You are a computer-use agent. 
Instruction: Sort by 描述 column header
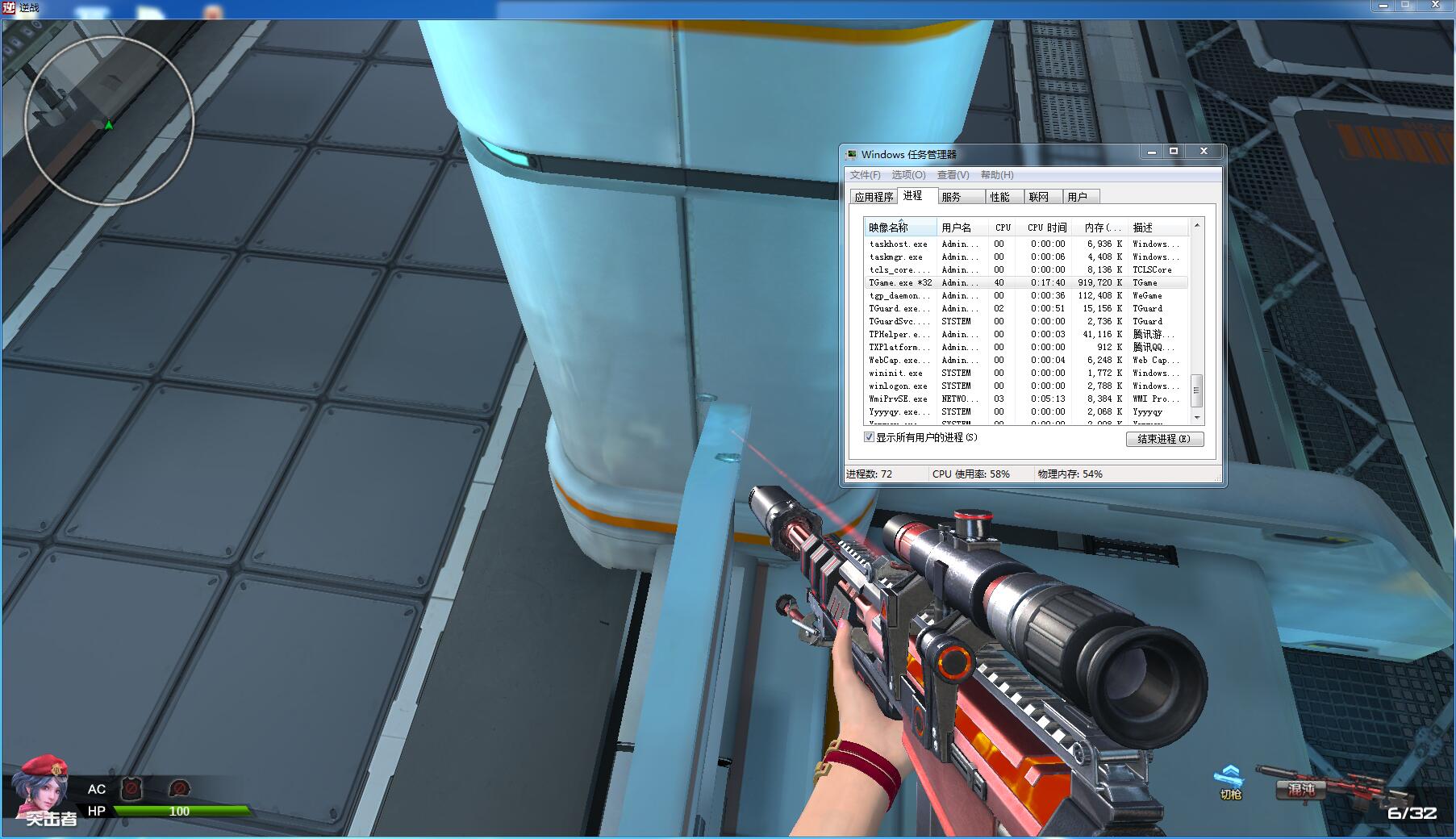point(1158,227)
